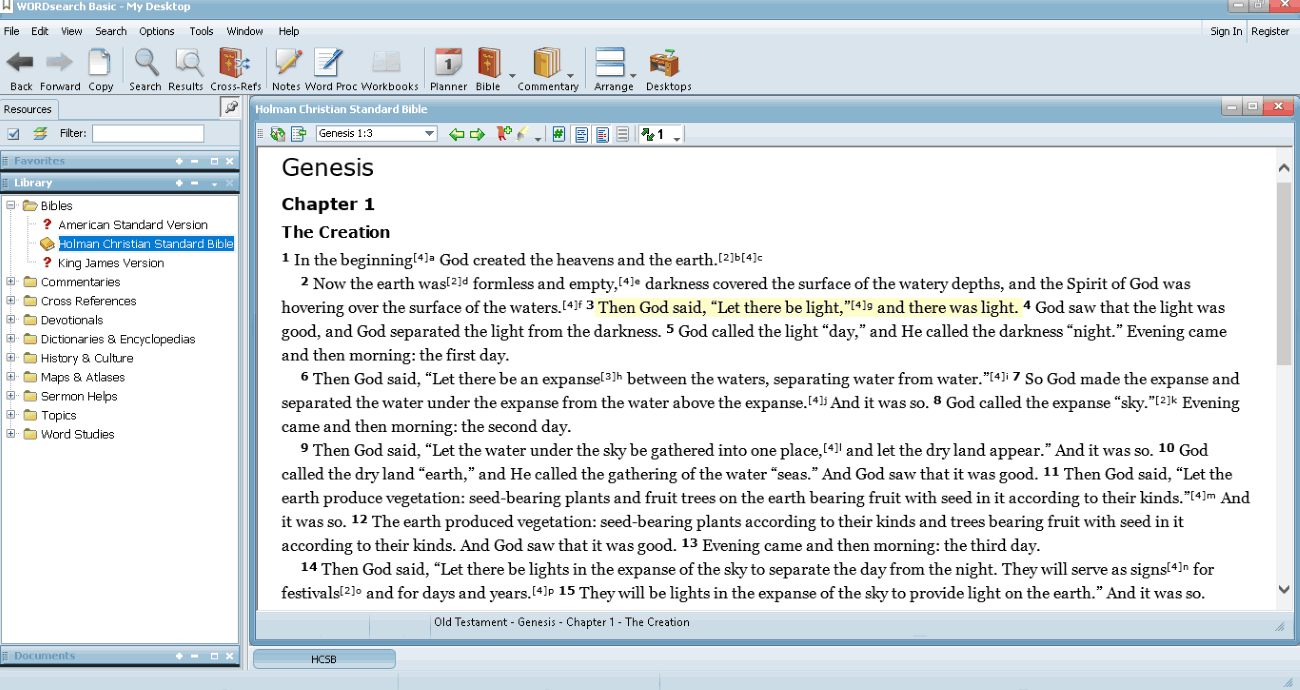Click the Register link
1300x690 pixels.
(1270, 31)
